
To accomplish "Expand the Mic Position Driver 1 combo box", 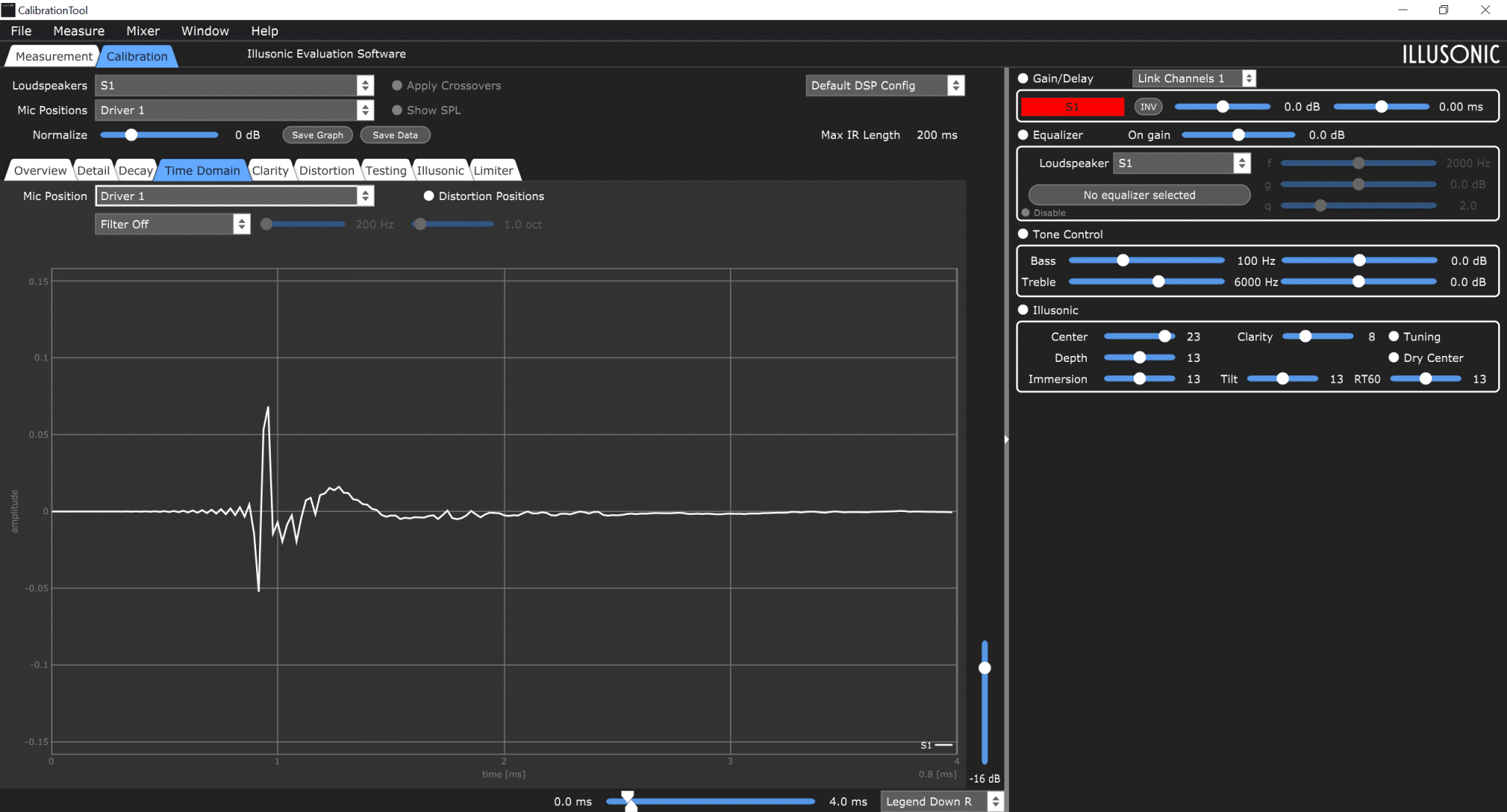I will [235, 196].
